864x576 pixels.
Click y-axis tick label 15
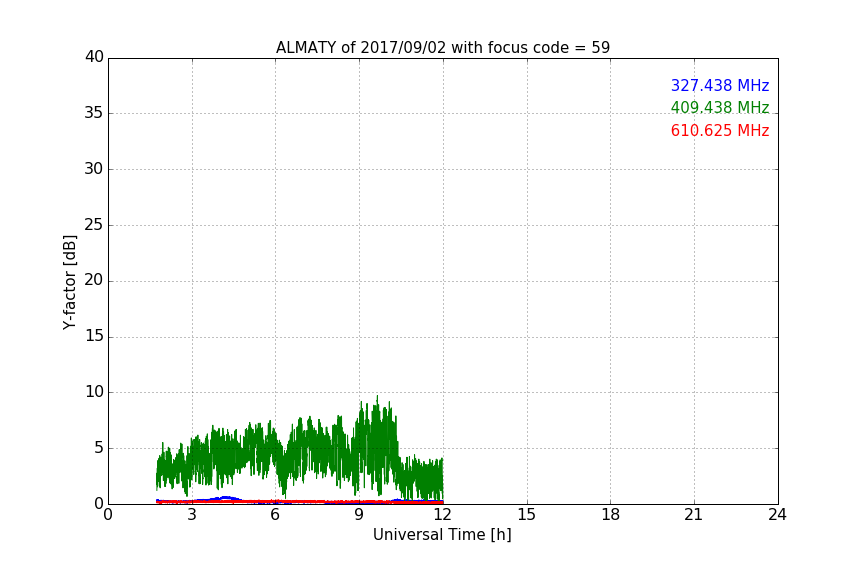(94, 336)
